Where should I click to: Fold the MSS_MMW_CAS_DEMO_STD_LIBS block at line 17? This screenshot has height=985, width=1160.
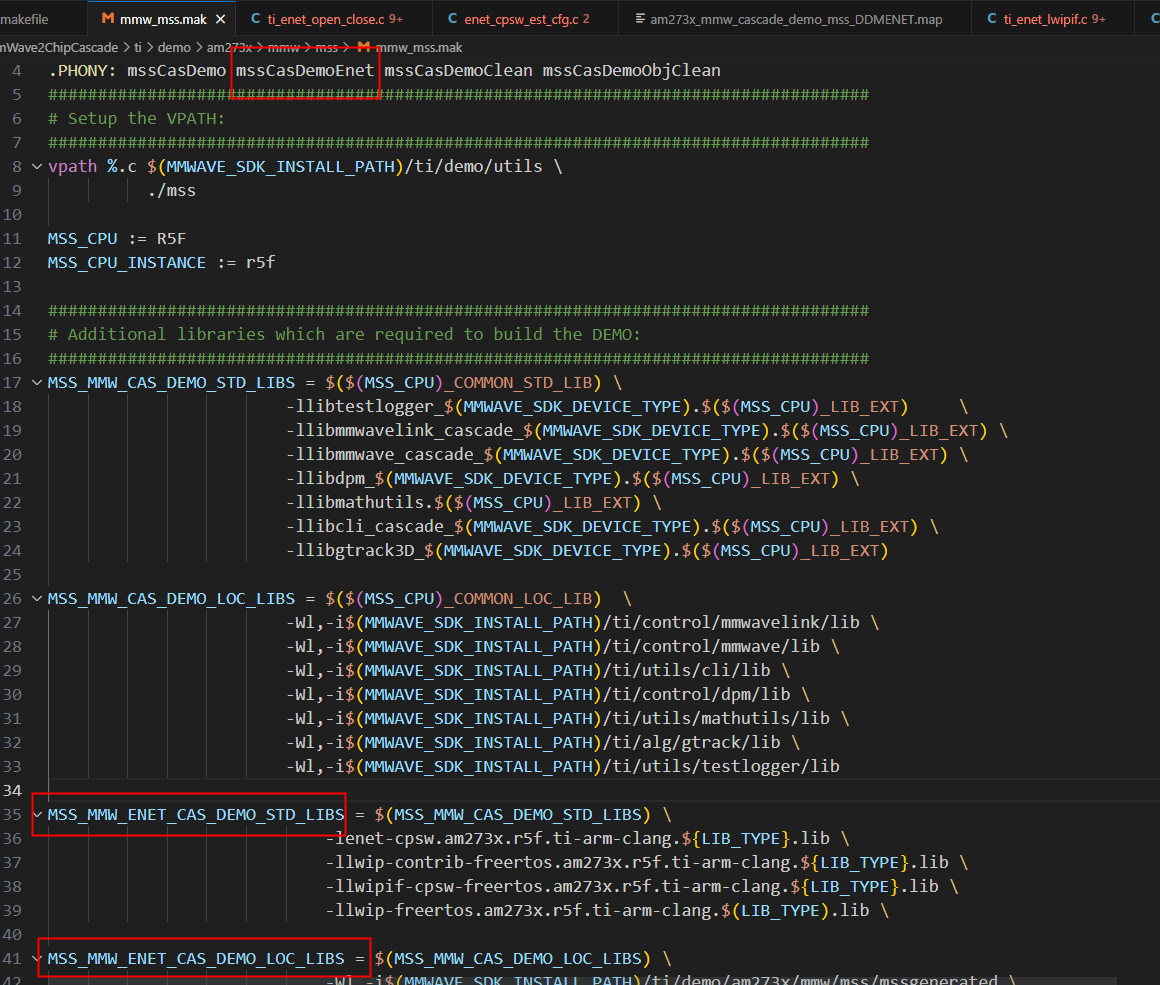tap(38, 383)
